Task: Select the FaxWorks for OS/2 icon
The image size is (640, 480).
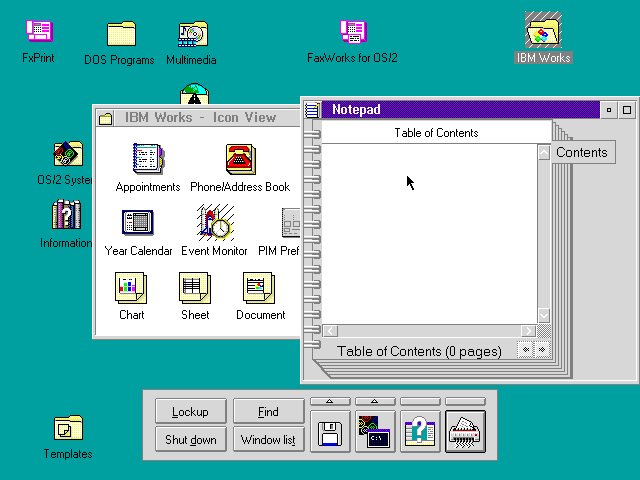Action: (x=353, y=32)
